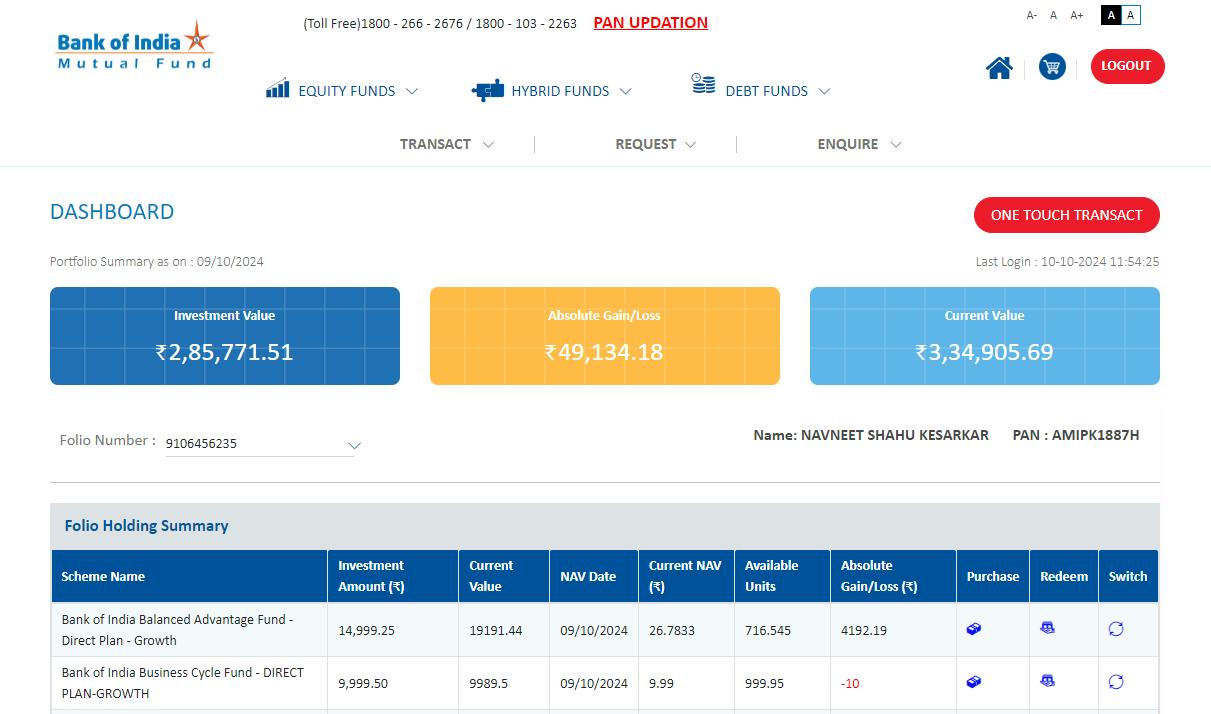This screenshot has height=714, width=1211.
Task: Expand the Hybrid Funds dropdown
Action: coord(625,91)
